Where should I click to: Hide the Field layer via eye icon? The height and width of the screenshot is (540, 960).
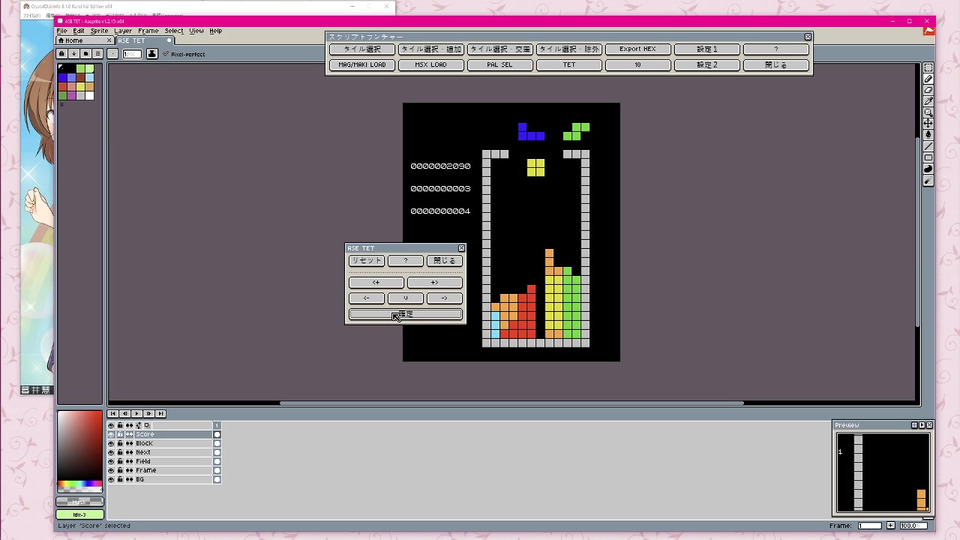click(111, 462)
